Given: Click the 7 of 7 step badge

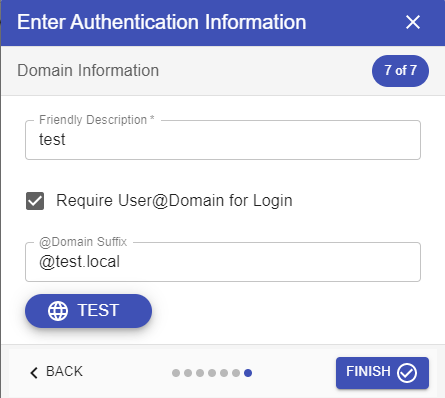Looking at the screenshot, I should [x=400, y=71].
